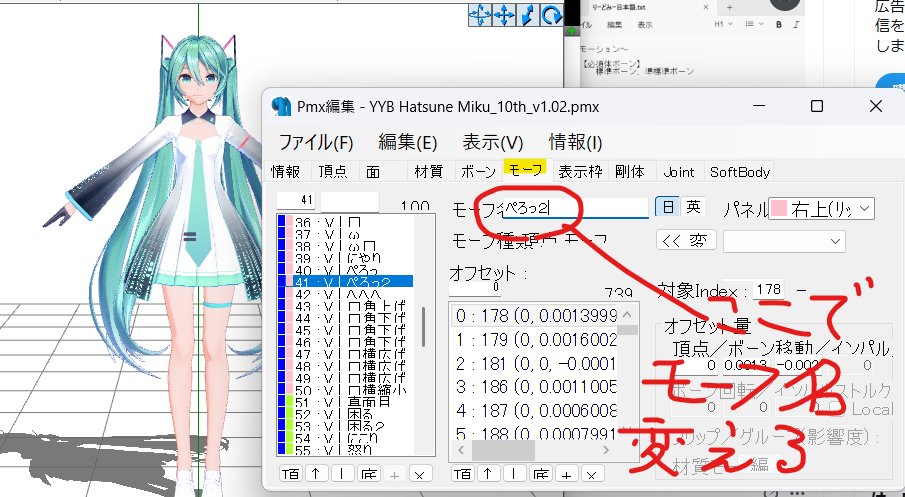Switch to the 剛体 tab
905x497 pixels.
pos(630,171)
